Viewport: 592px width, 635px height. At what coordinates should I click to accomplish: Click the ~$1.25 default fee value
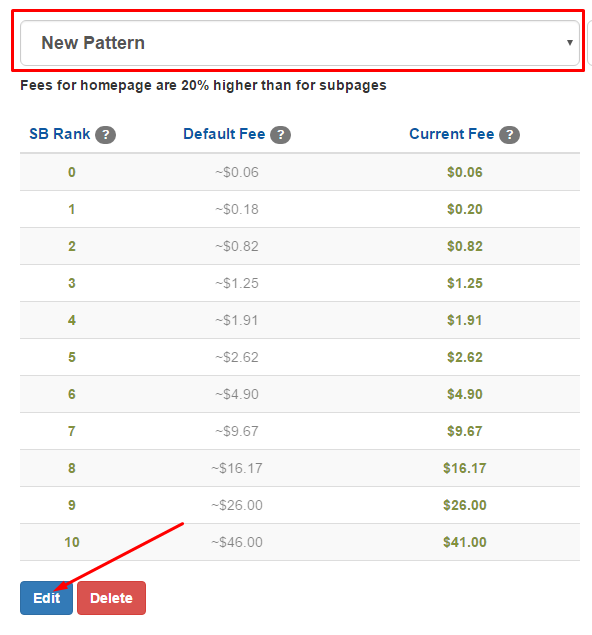pyautogui.click(x=237, y=283)
